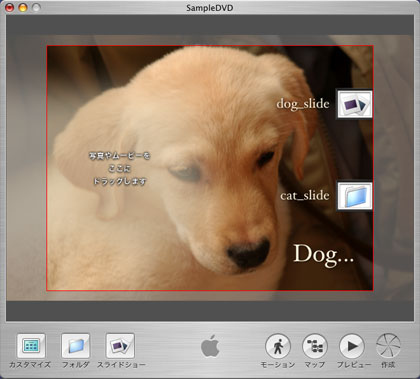Viewport: 420px width, 379px height.
Task: Select the cat_slide folder thumbnail icon
Action: 354,196
